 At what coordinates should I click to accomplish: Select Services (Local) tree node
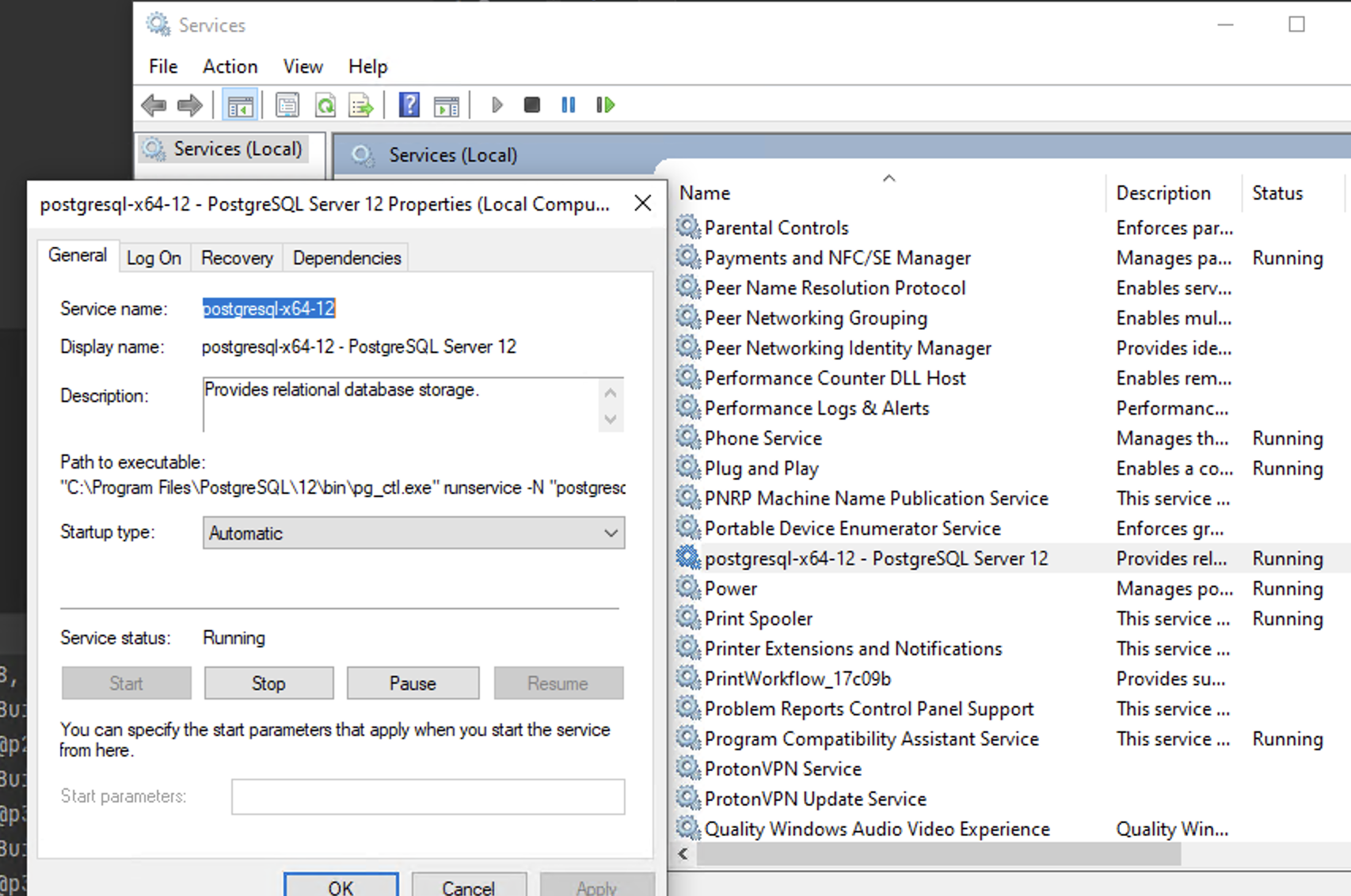(x=223, y=149)
